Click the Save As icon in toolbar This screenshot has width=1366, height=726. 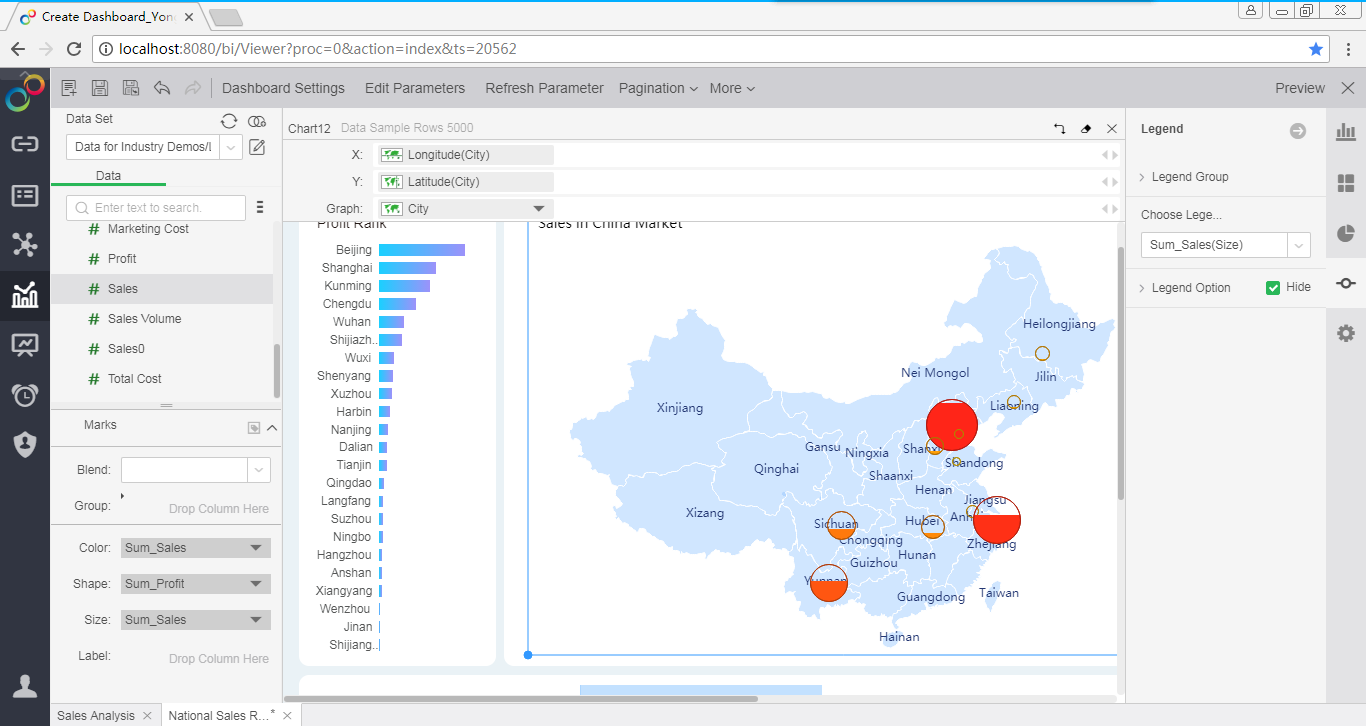[x=131, y=88]
